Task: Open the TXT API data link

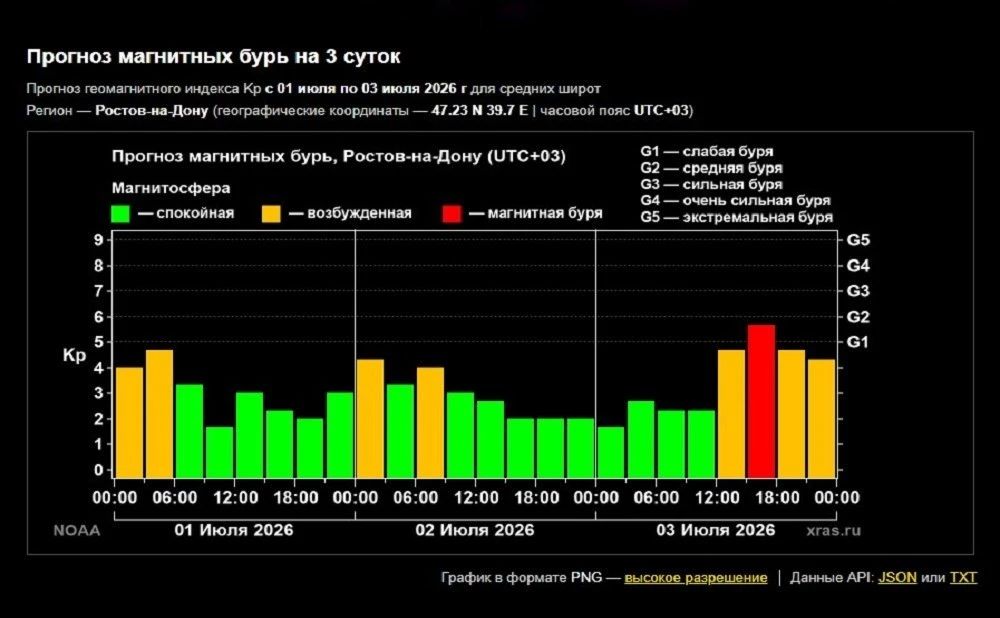Action: click(x=962, y=578)
